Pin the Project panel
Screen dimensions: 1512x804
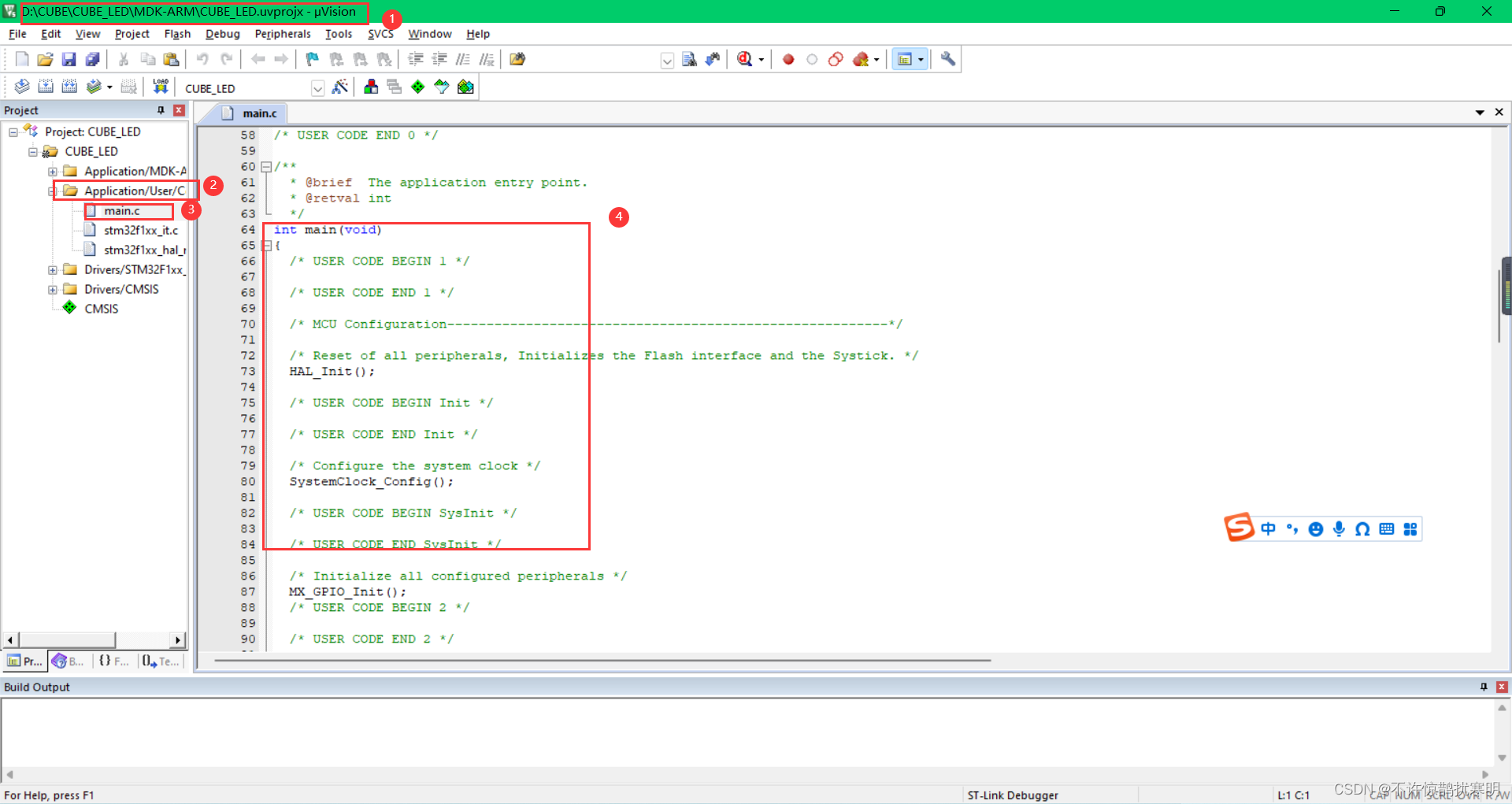point(161,110)
